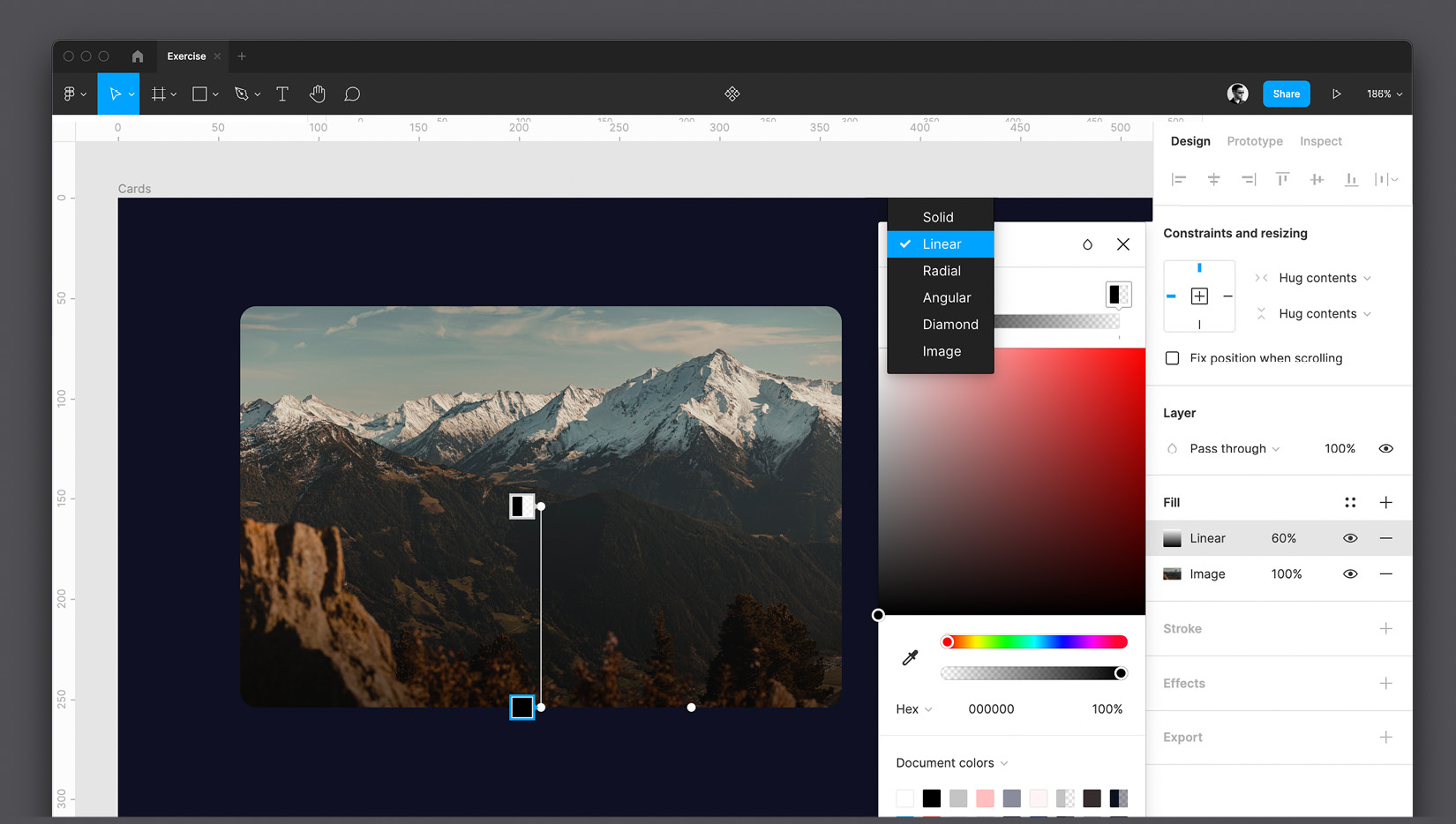Click the align horizontal centers icon

(1213, 179)
